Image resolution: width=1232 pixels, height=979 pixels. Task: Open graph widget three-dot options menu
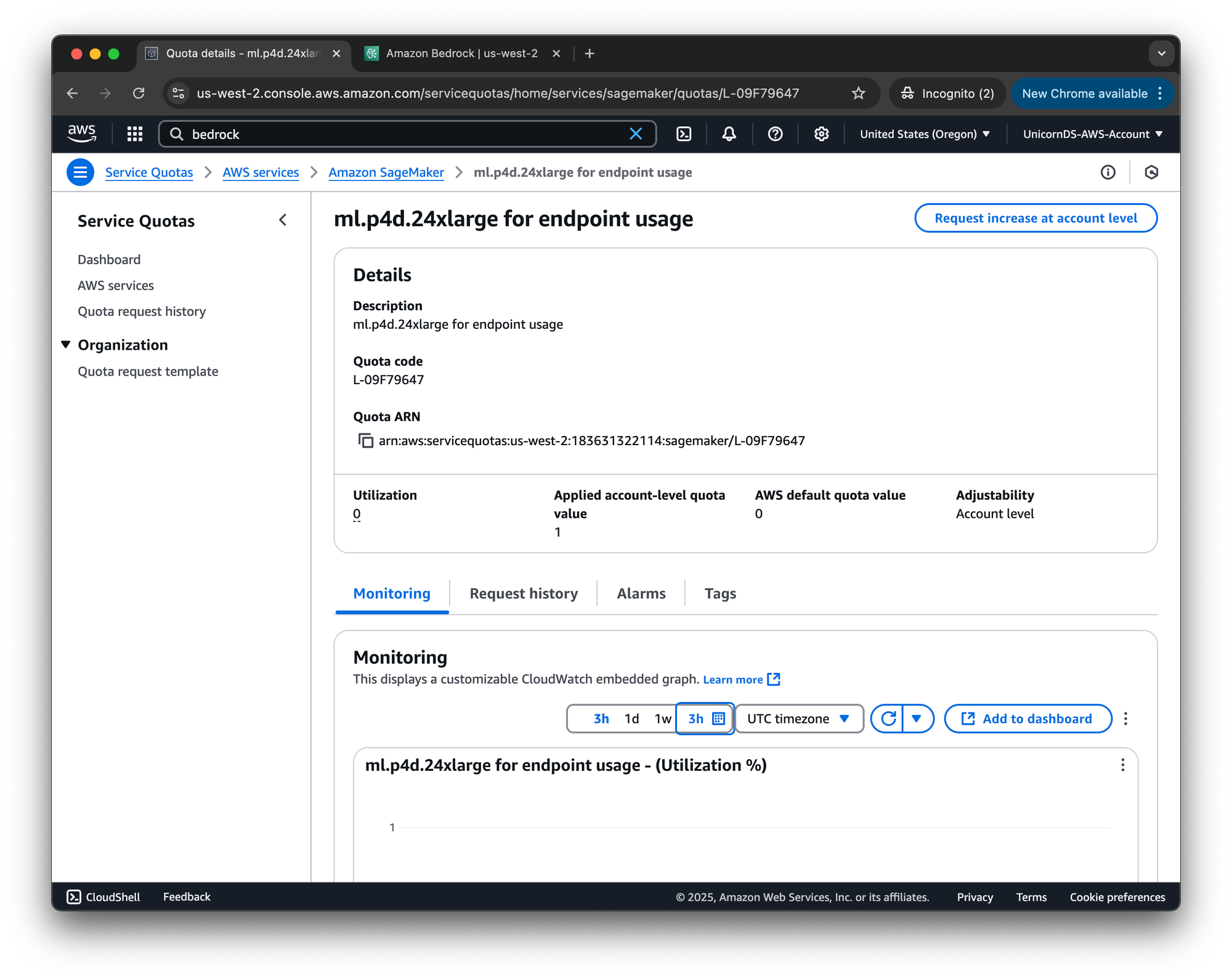[x=1122, y=765]
